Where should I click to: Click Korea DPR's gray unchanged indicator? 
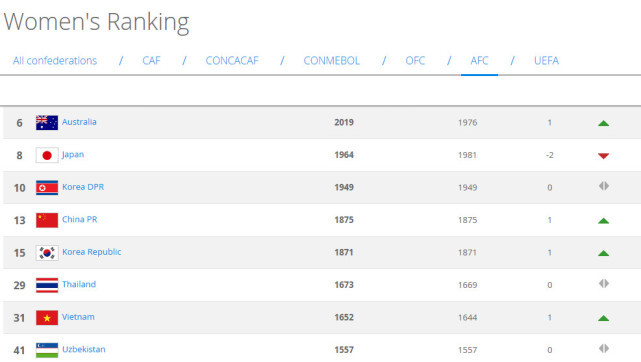pyautogui.click(x=604, y=186)
